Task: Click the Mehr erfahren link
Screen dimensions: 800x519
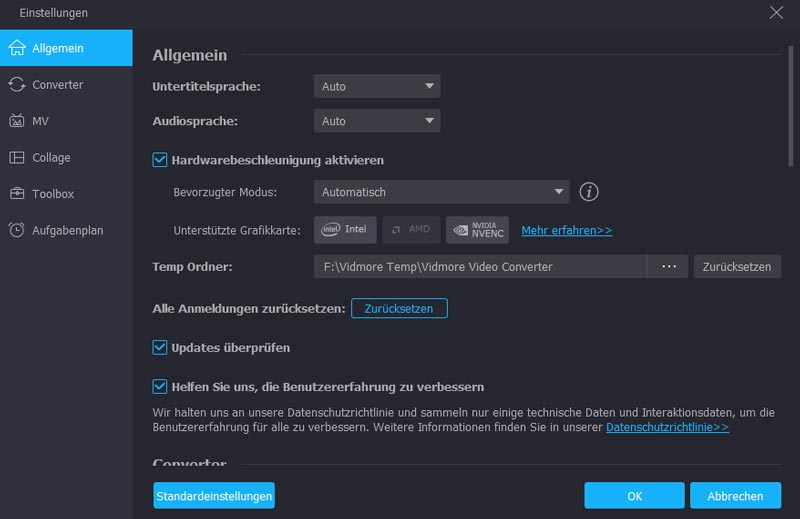Action: 566,230
